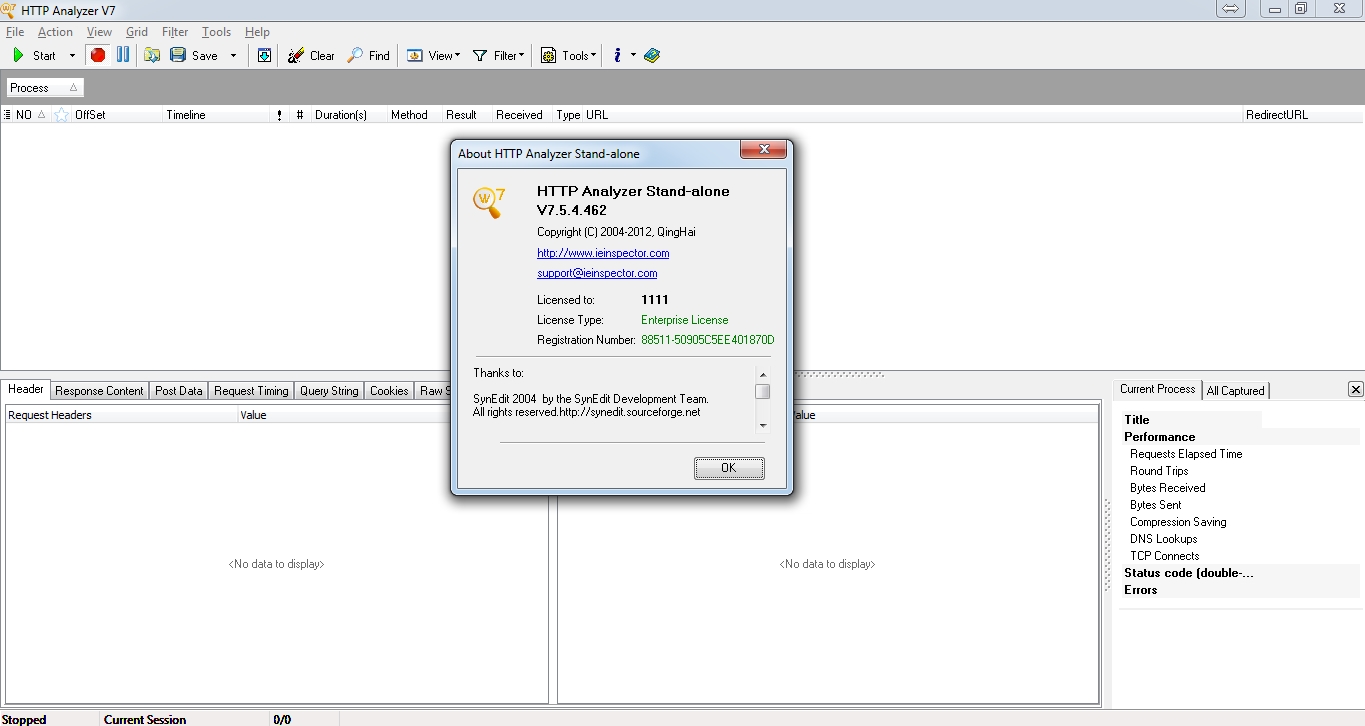Open the Action menu
The width and height of the screenshot is (1365, 726).
coord(55,32)
